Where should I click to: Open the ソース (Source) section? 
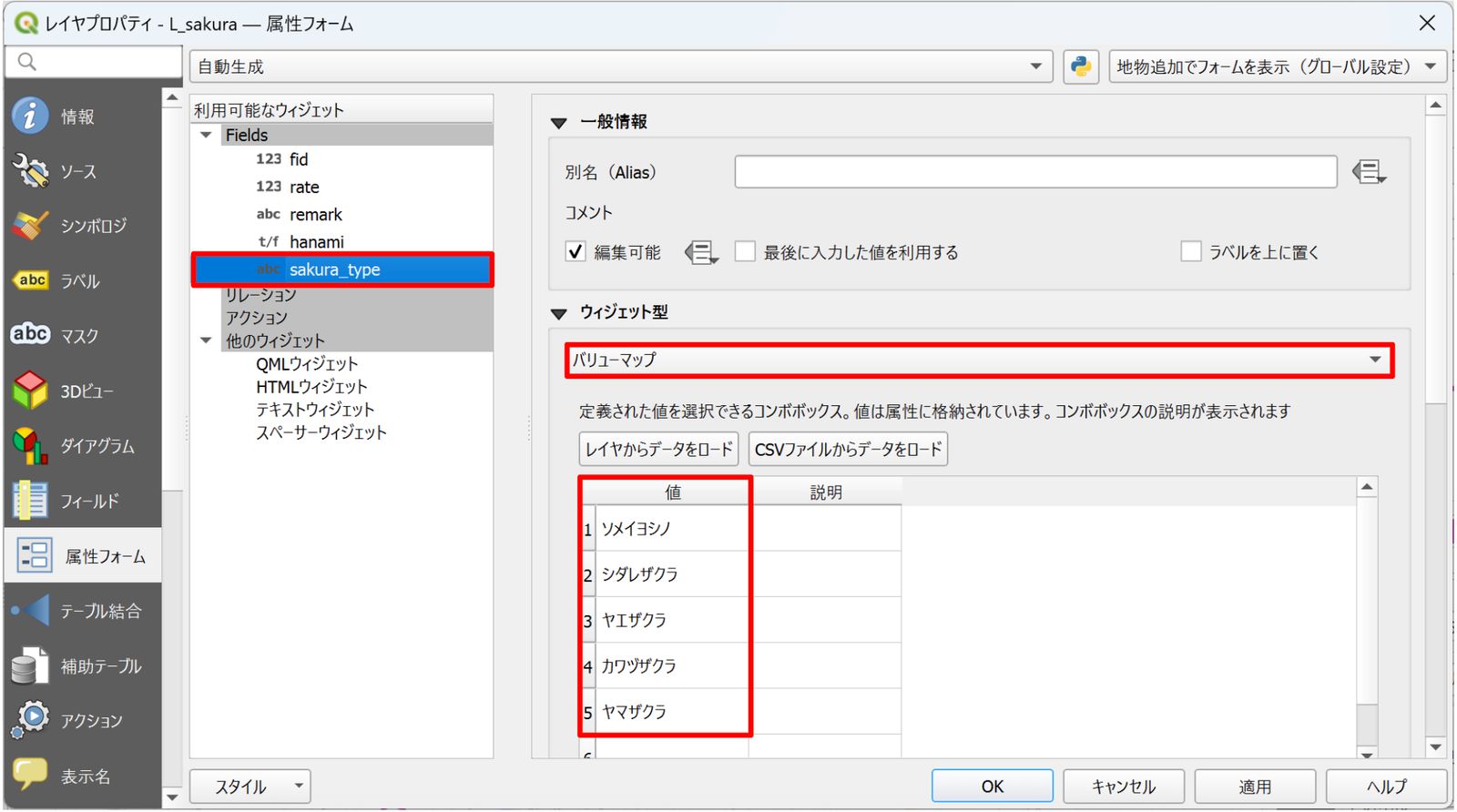82,171
